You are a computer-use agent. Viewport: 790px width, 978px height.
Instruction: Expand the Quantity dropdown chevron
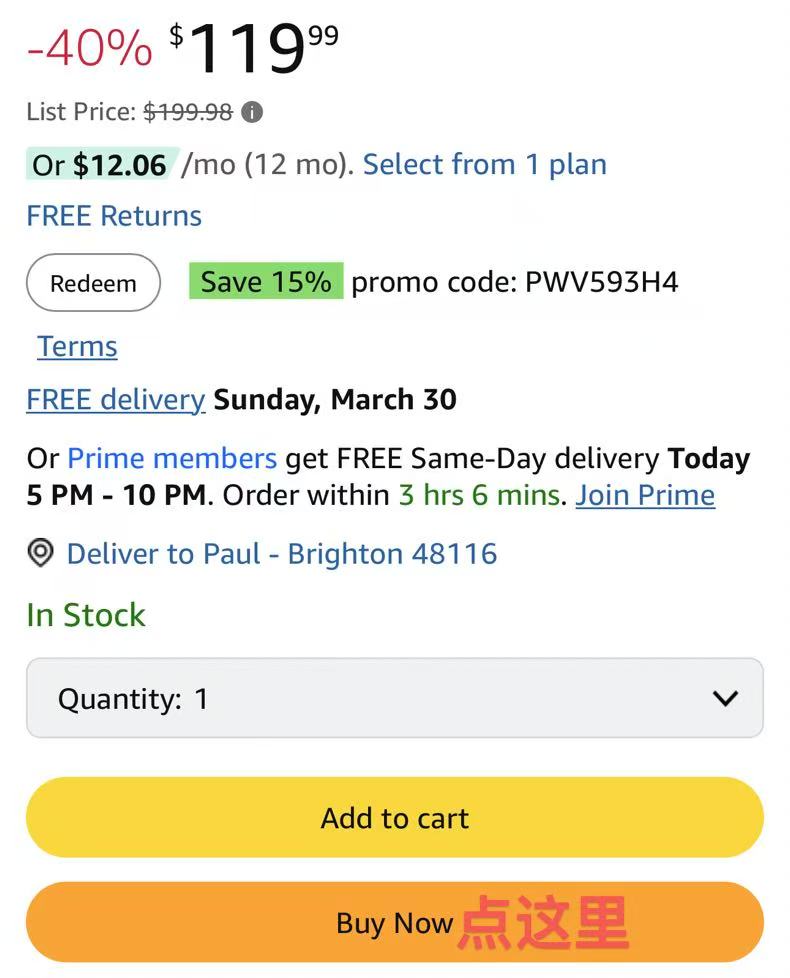725,698
